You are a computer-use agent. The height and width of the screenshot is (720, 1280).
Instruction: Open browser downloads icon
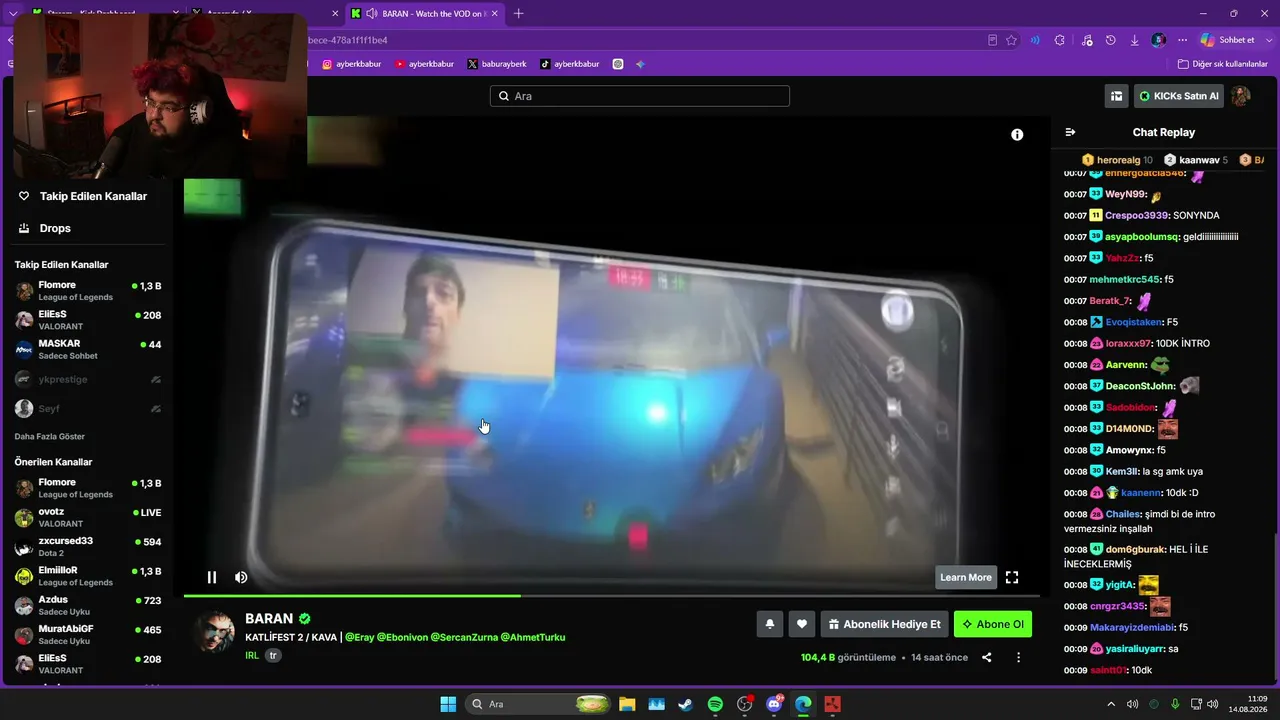(x=1135, y=40)
